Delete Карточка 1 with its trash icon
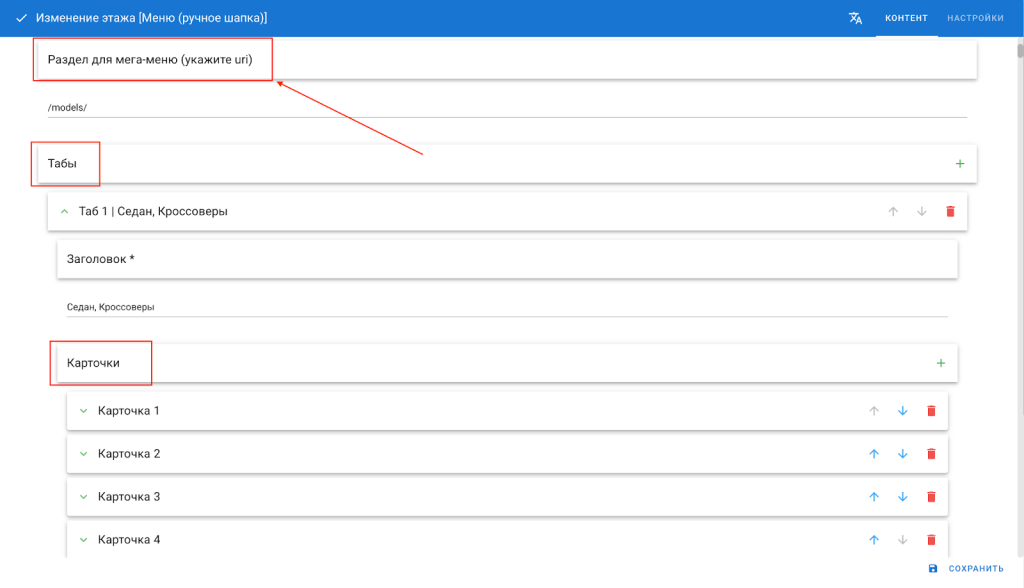This screenshot has width=1024, height=588. 931,411
